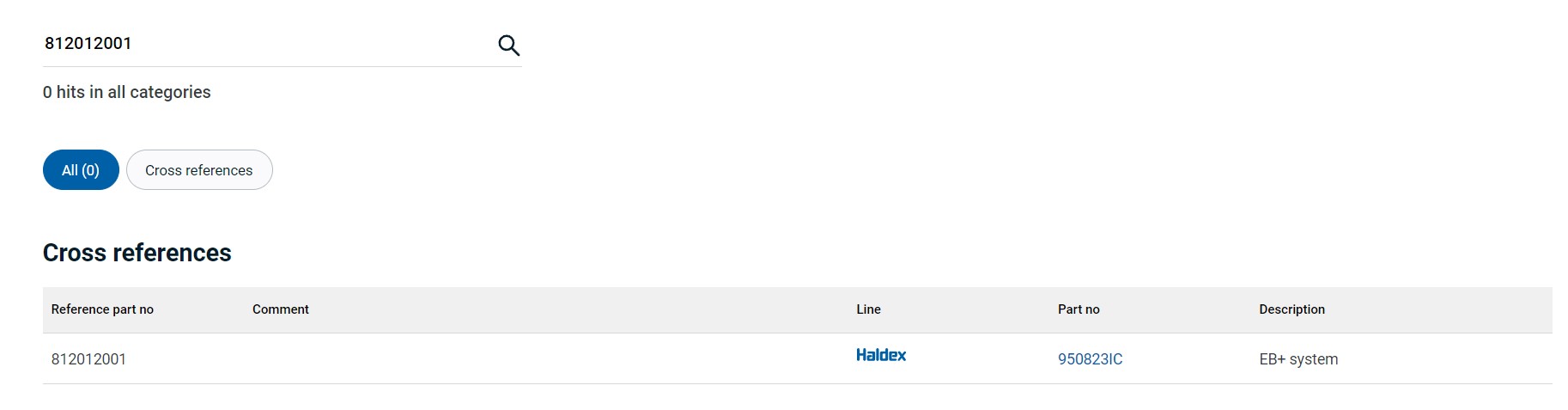
Task: Click the Reference part no column header
Action: pyautogui.click(x=102, y=309)
